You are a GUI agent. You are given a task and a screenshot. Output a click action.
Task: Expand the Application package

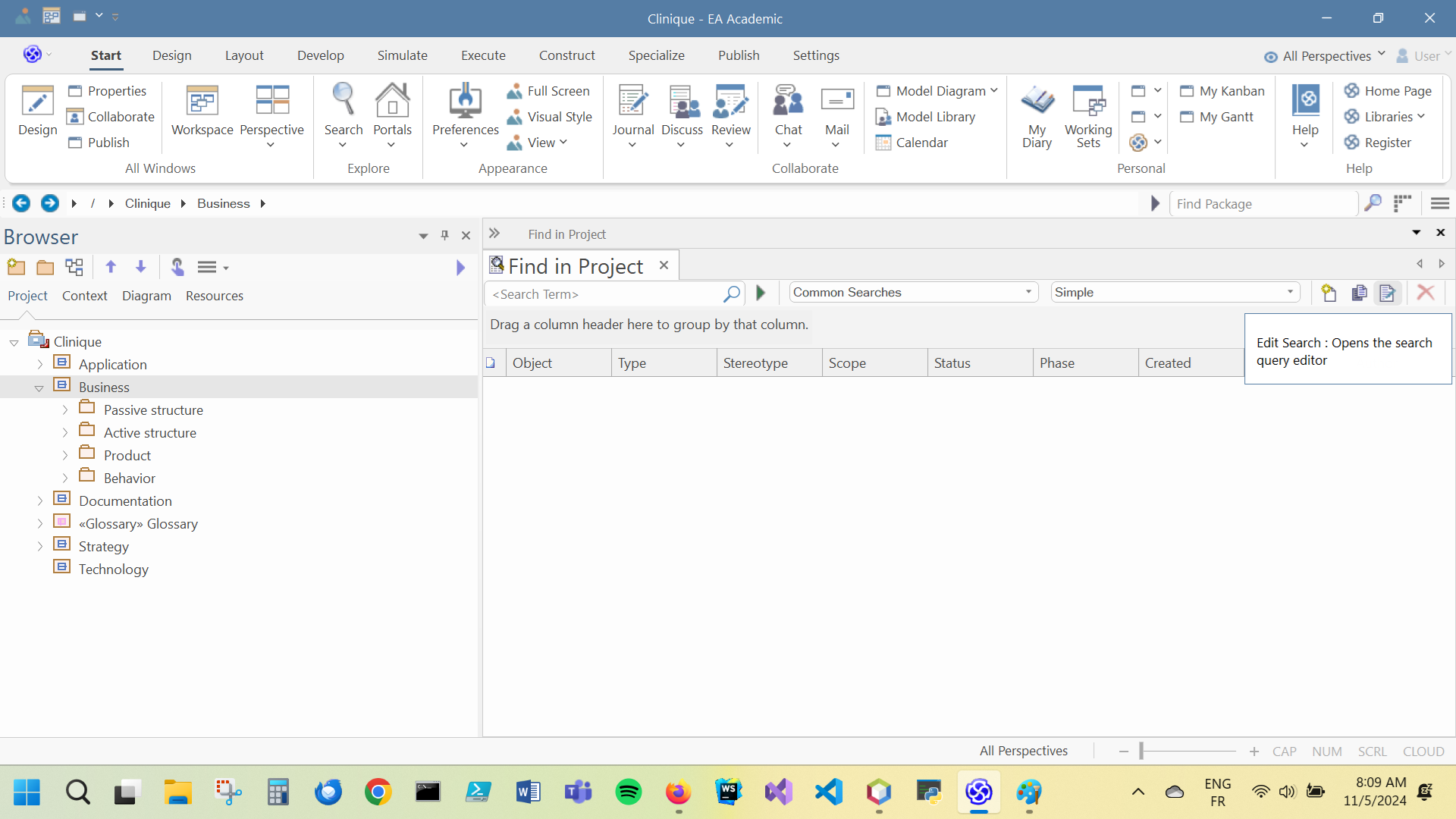(39, 365)
